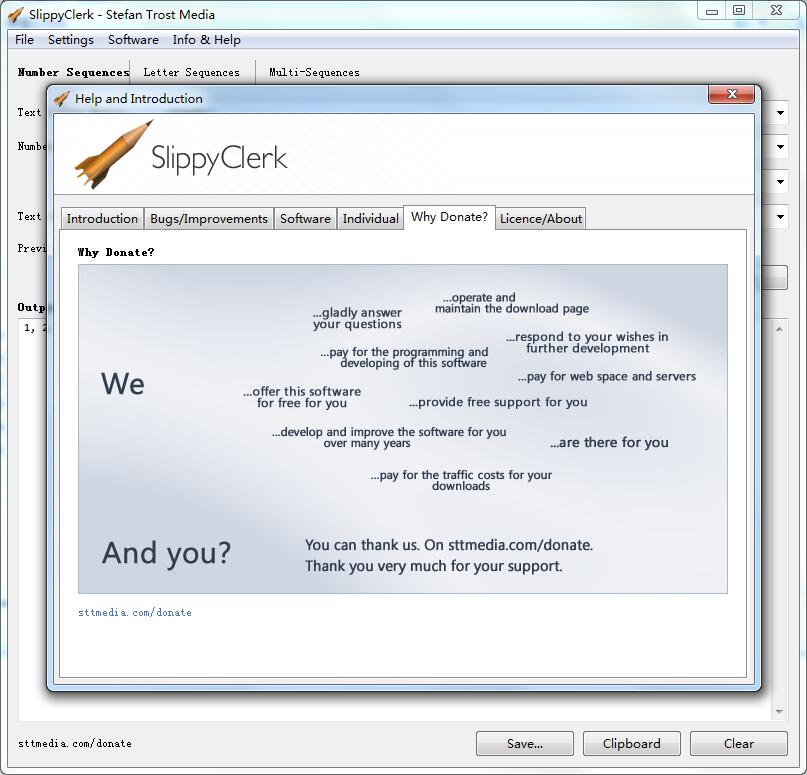Open the Software menu

click(133, 40)
